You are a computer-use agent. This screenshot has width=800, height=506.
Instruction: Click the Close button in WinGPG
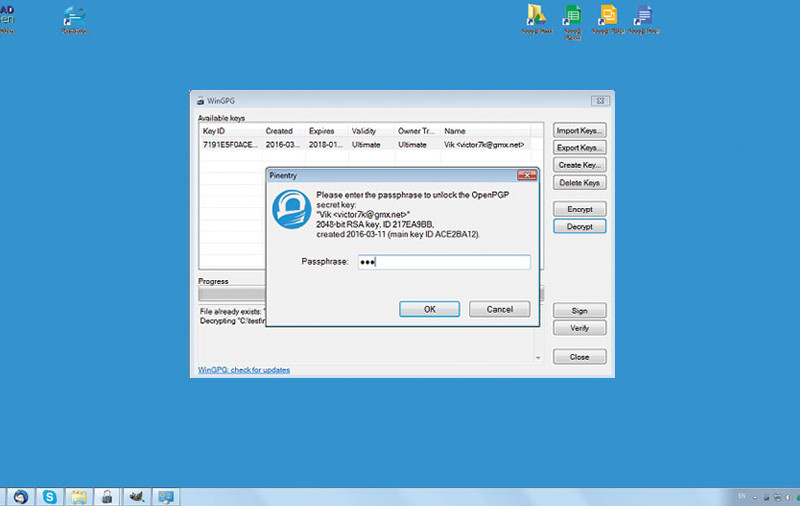(580, 357)
